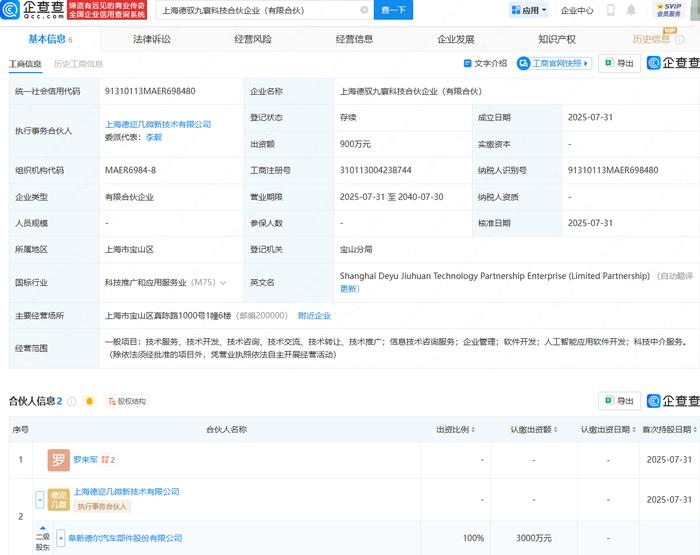The image size is (700, 555).
Task: Export business info with the upper 导出 button
Action: pyautogui.click(x=619, y=63)
